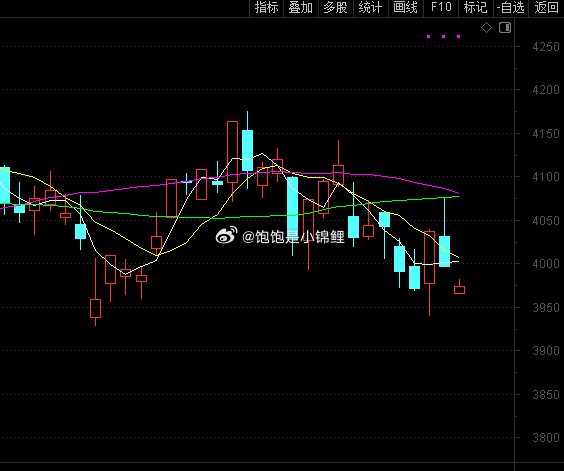This screenshot has height=471, width=564.
Task: Click the 4250 price axis label
Action: coord(546,47)
